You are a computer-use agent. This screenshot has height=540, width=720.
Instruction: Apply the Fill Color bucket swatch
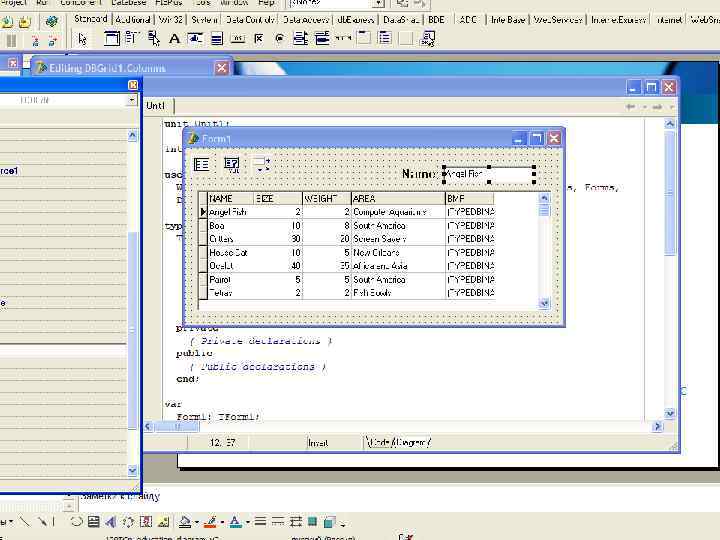coord(185,522)
